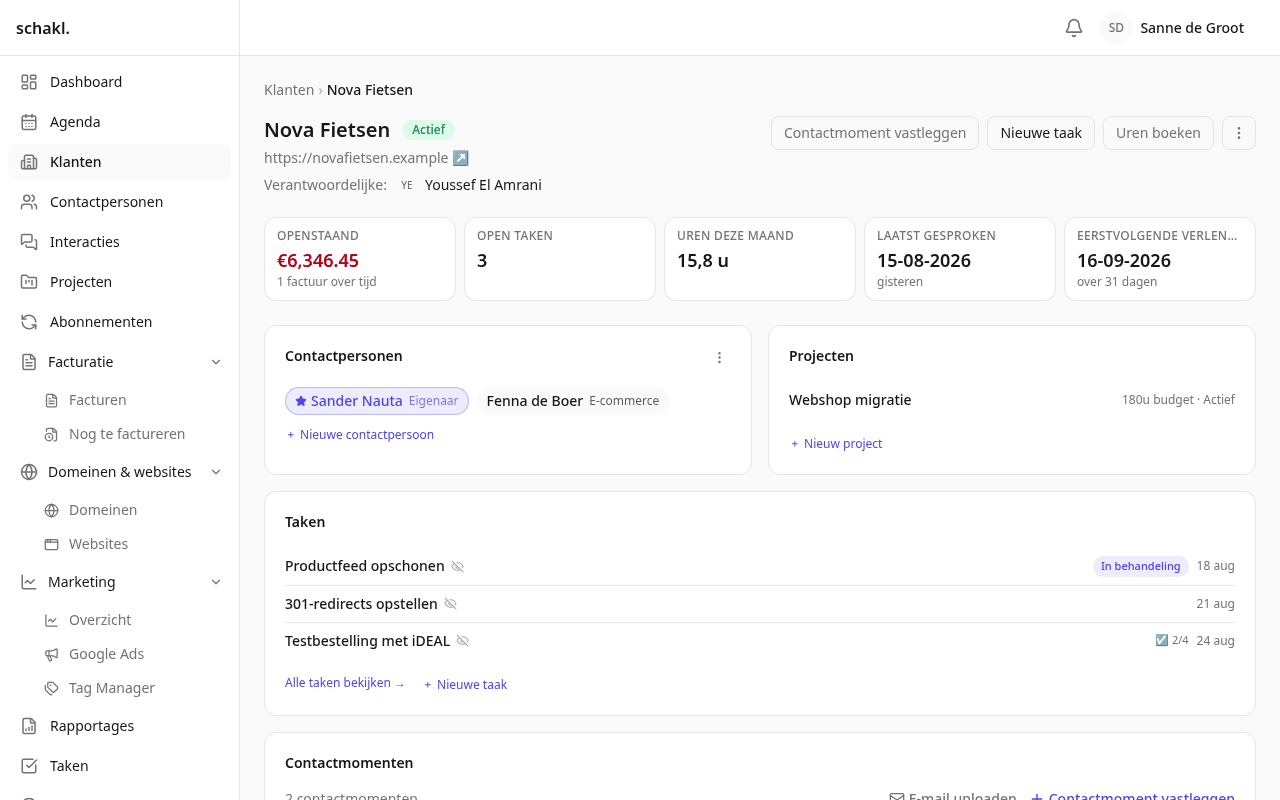
Task: Collapse the Domeinen & websites chevron
Action: [216, 472]
